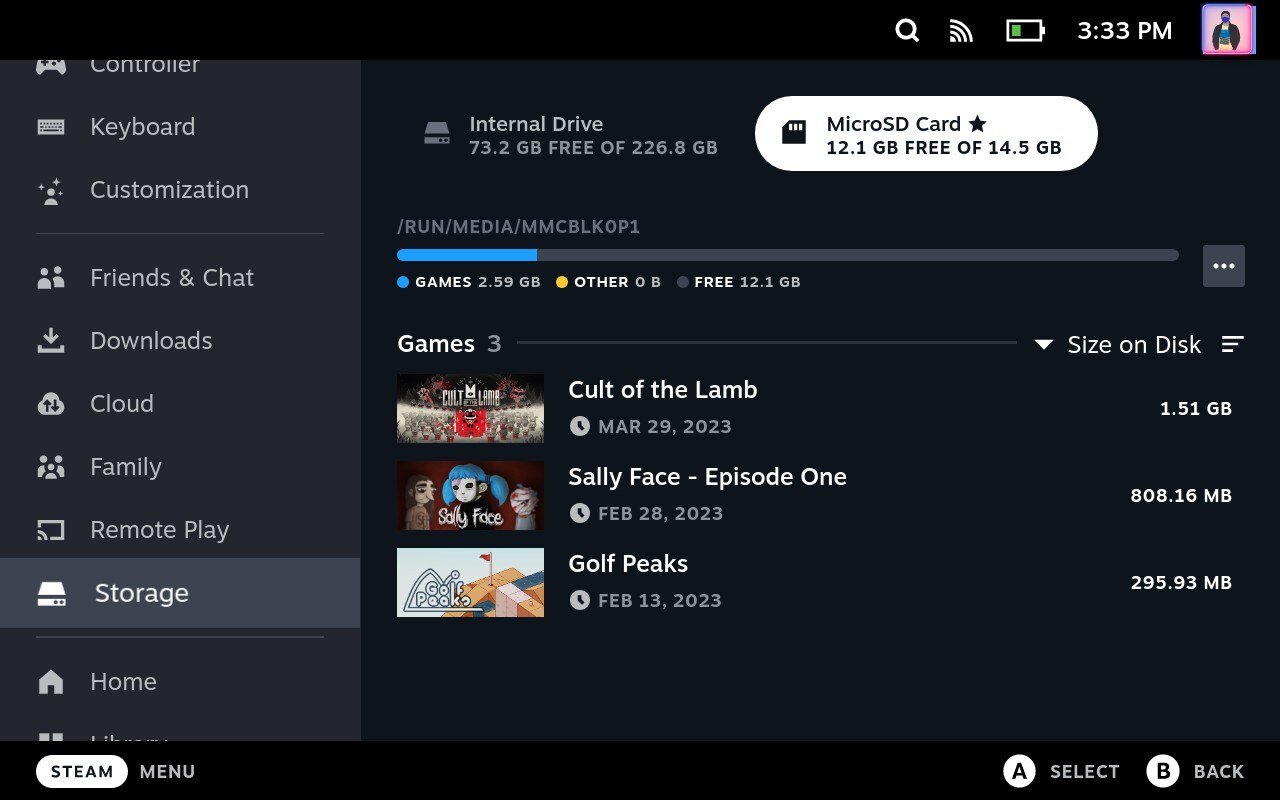The image size is (1280, 800).
Task: Click the Downloads arrow icon
Action: (51, 341)
